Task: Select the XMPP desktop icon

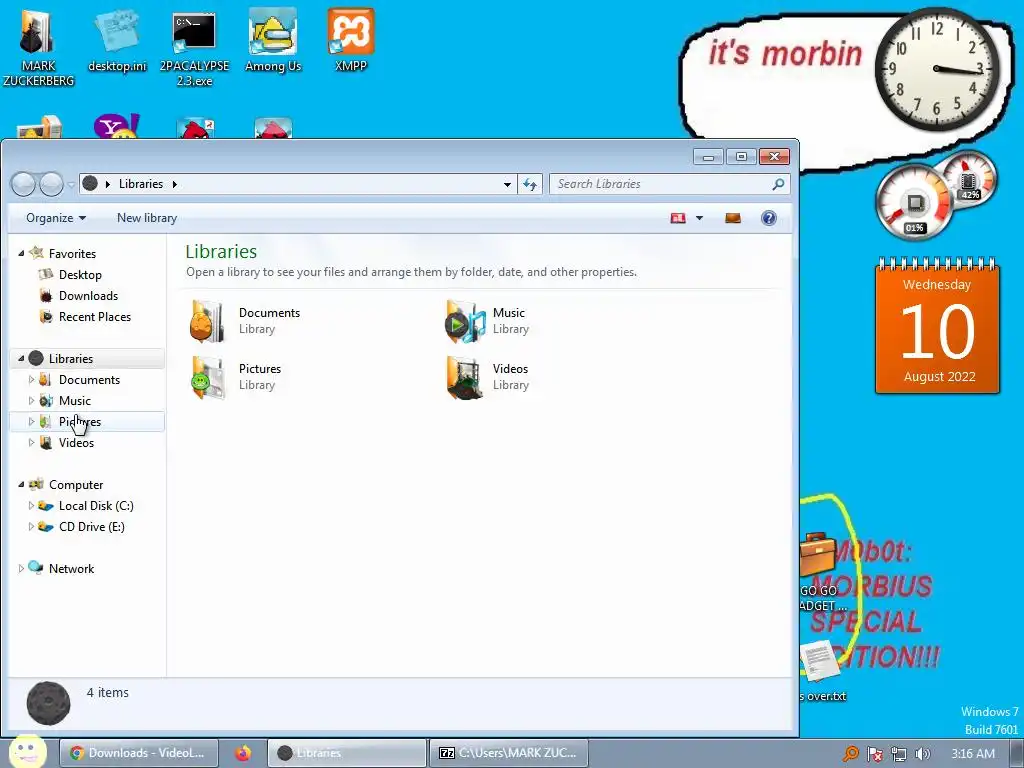Action: 351,41
